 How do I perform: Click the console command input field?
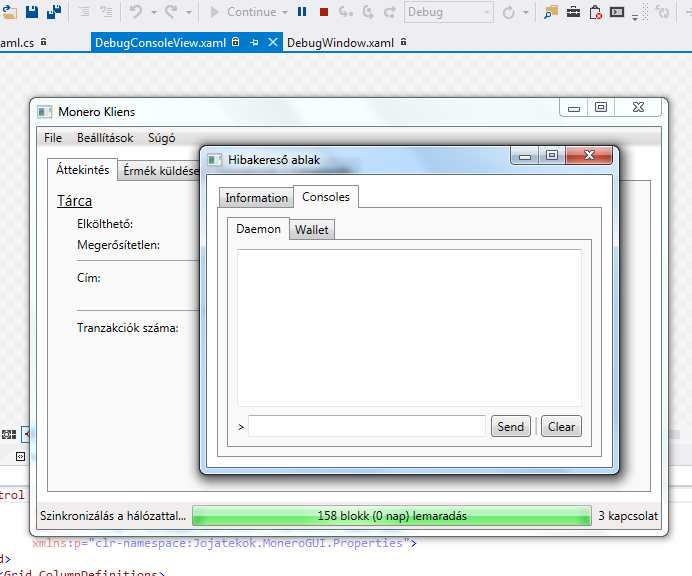pos(367,427)
